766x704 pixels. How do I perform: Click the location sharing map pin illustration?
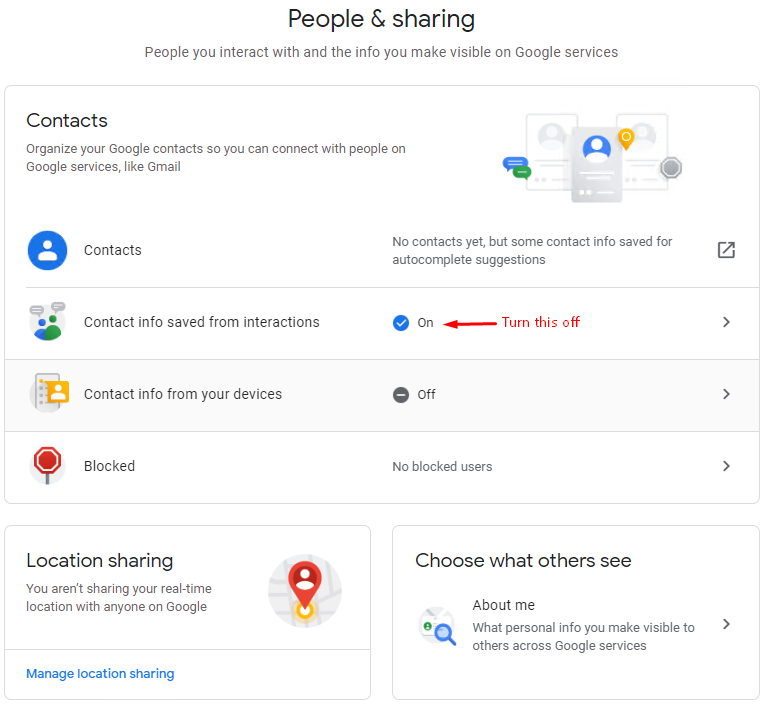[305, 591]
